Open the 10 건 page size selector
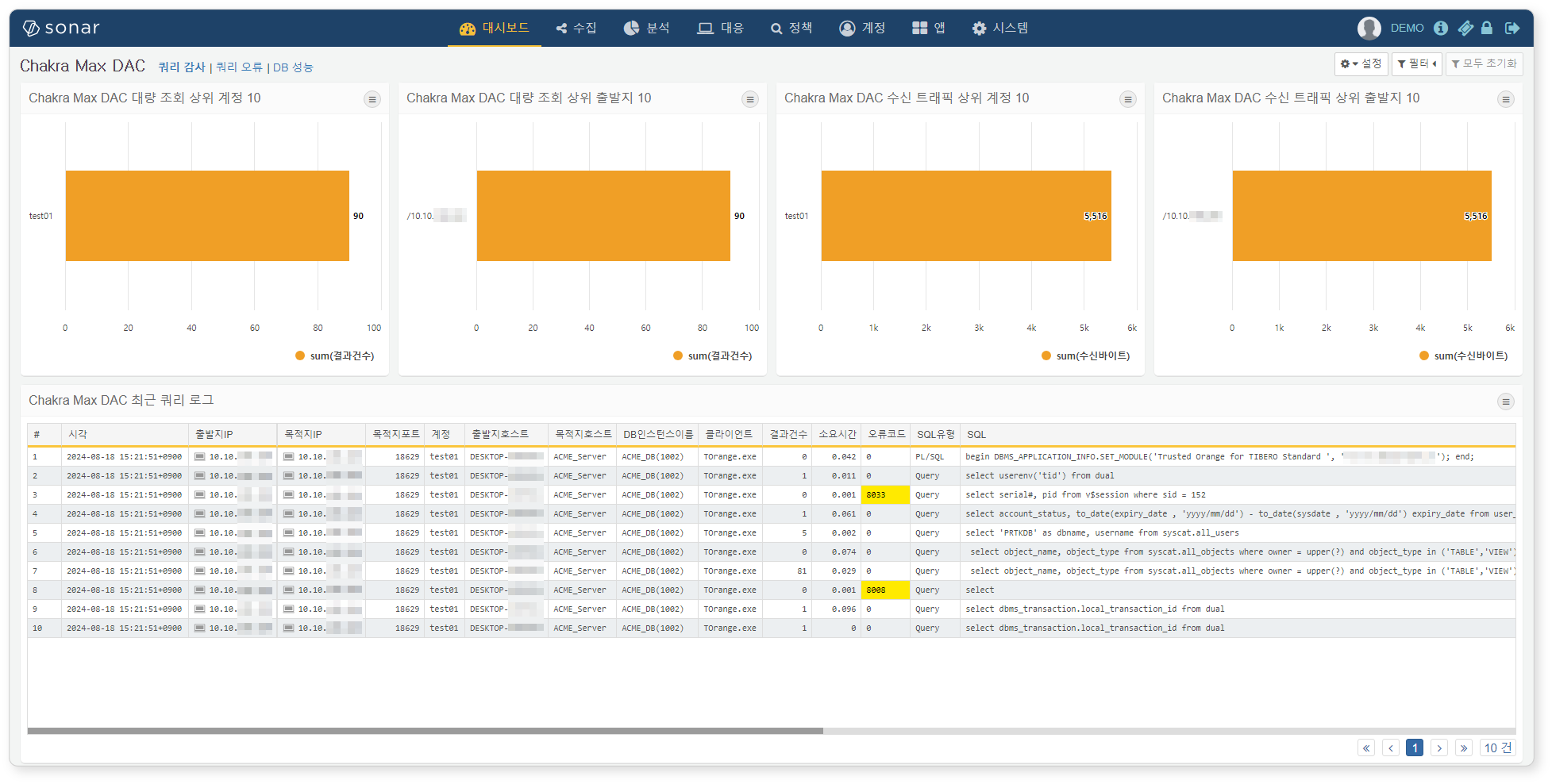 1498,747
